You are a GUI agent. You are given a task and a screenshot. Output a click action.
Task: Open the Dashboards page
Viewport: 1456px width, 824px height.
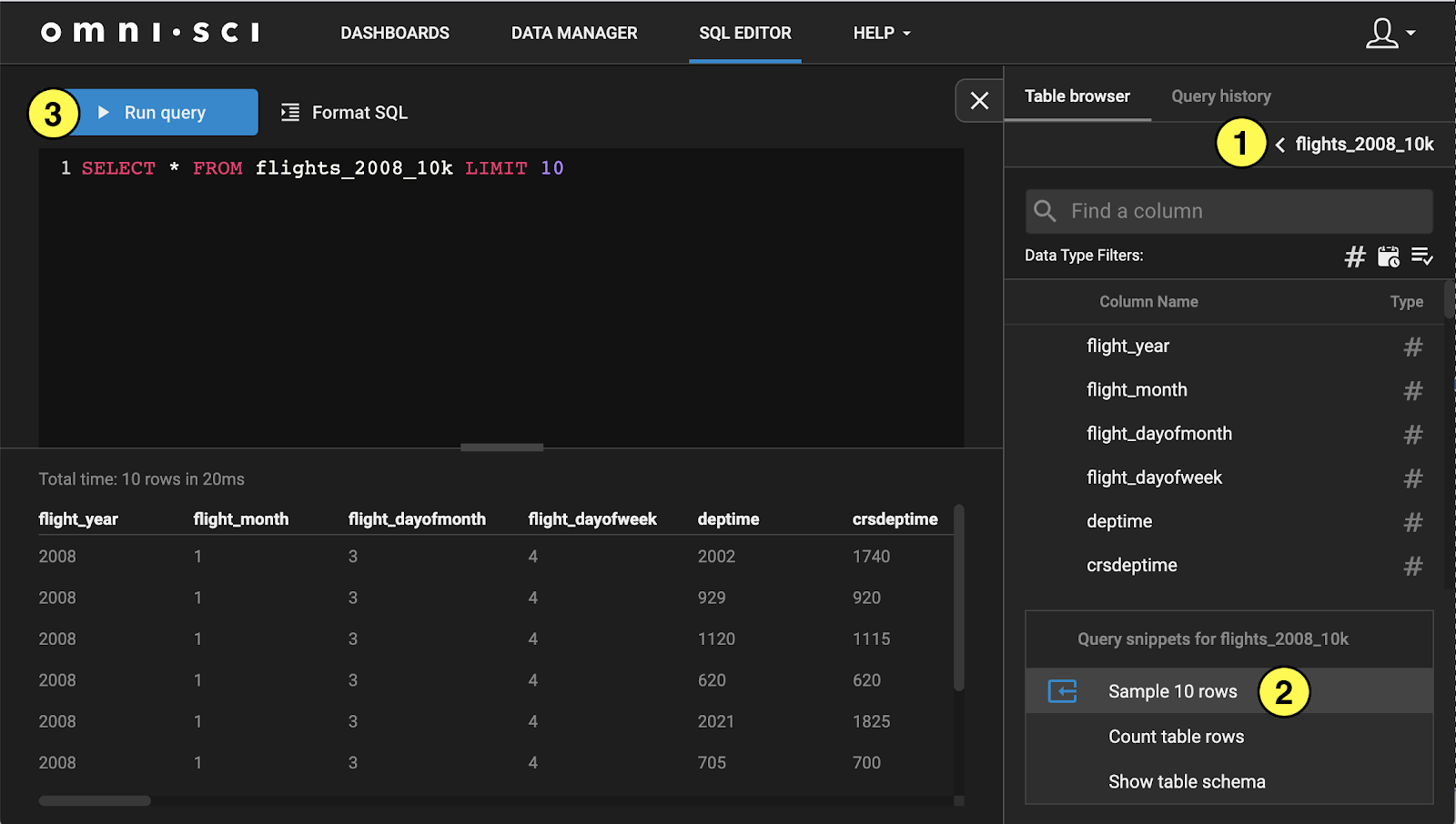395,33
